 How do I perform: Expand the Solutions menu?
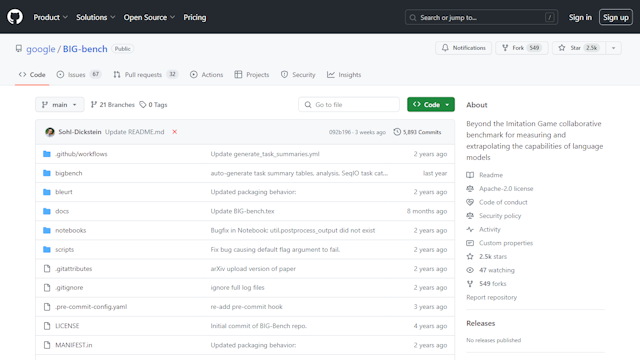coord(96,17)
